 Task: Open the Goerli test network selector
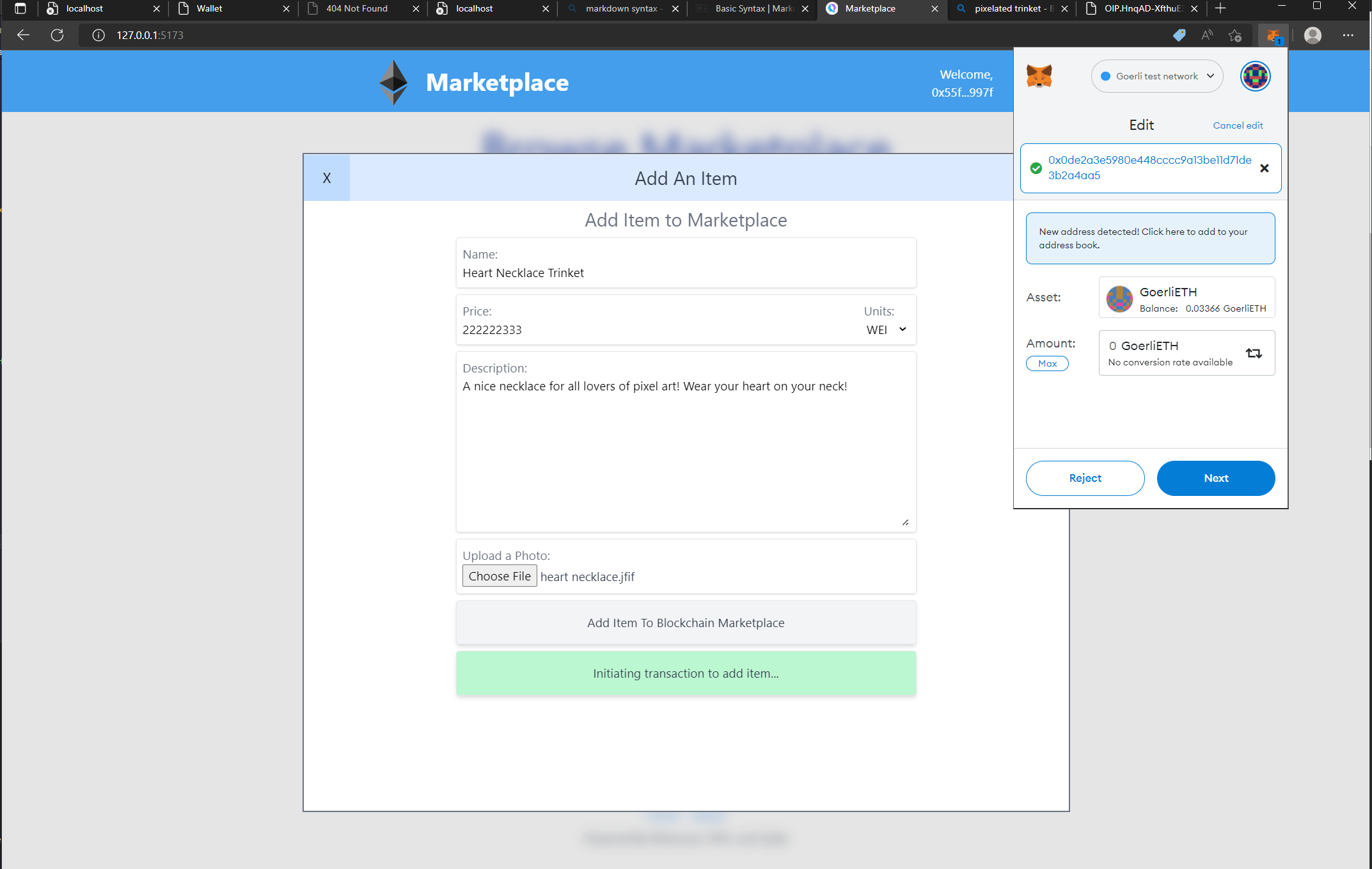1156,76
